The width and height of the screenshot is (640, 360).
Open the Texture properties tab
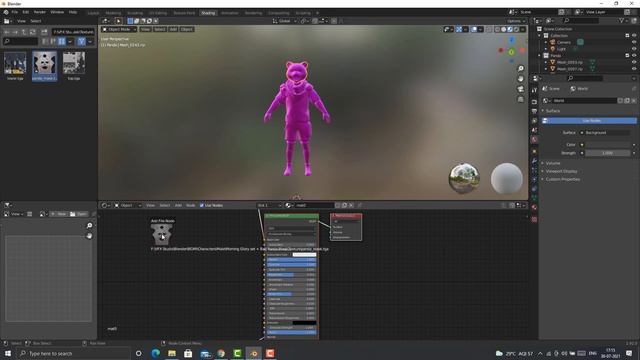tap(534, 219)
